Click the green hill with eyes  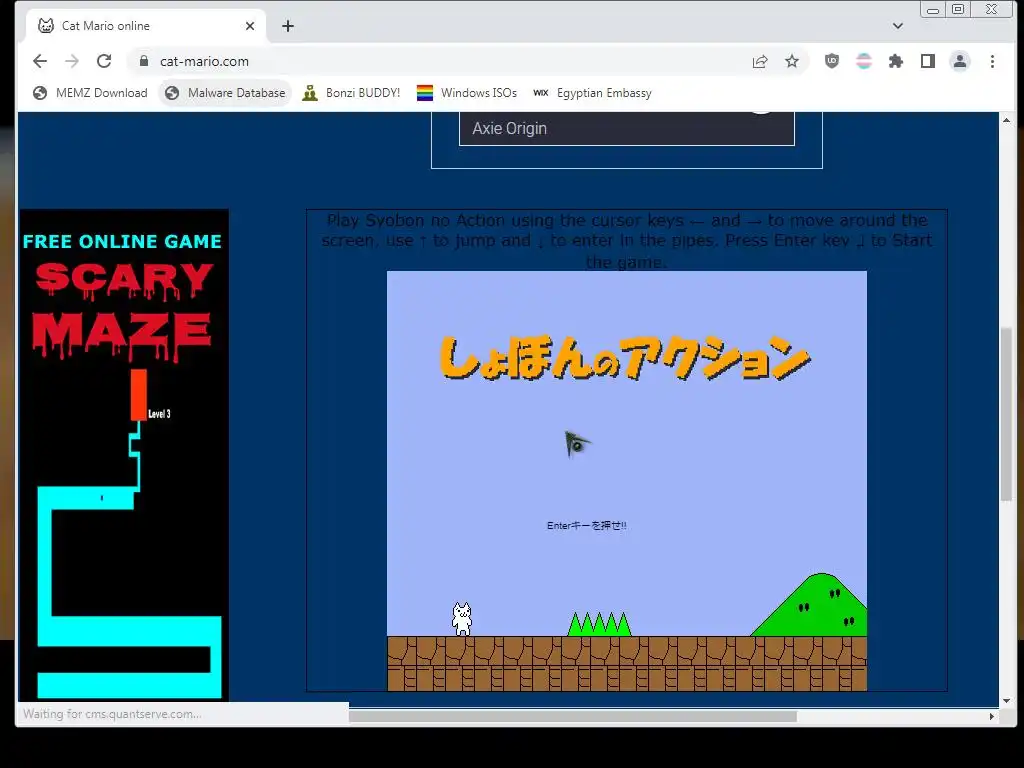pyautogui.click(x=810, y=605)
